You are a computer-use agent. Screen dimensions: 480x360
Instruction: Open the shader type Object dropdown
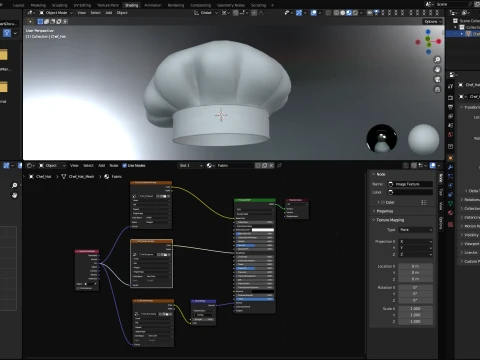pyautogui.click(x=52, y=165)
